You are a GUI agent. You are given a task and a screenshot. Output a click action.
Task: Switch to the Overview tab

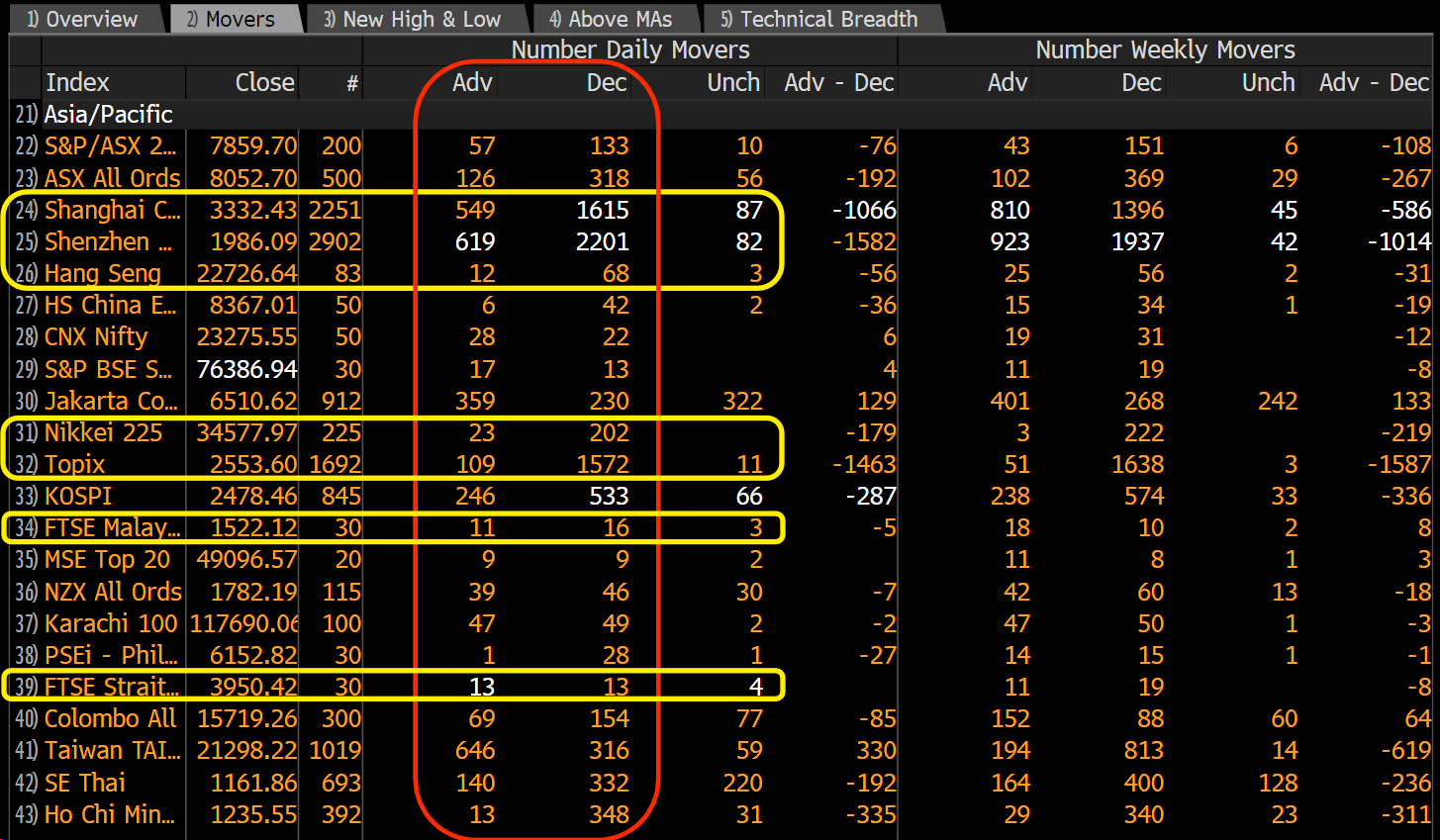click(x=82, y=19)
